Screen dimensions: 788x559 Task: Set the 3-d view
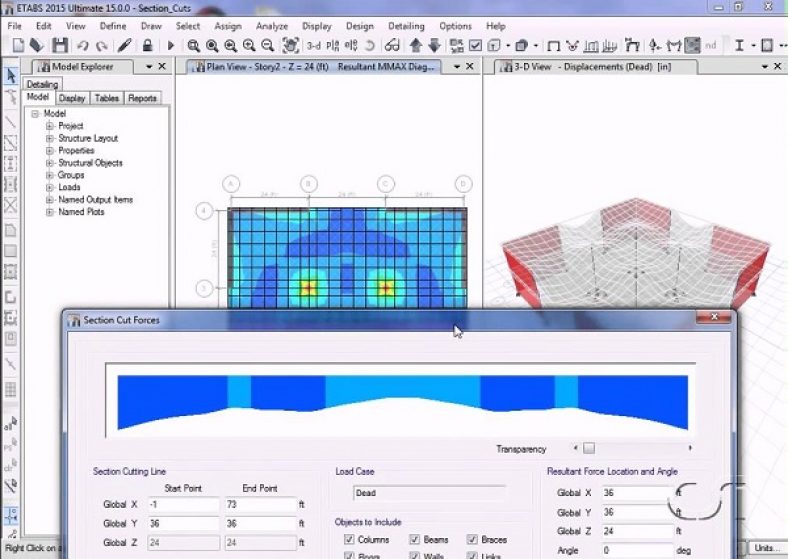(x=314, y=46)
